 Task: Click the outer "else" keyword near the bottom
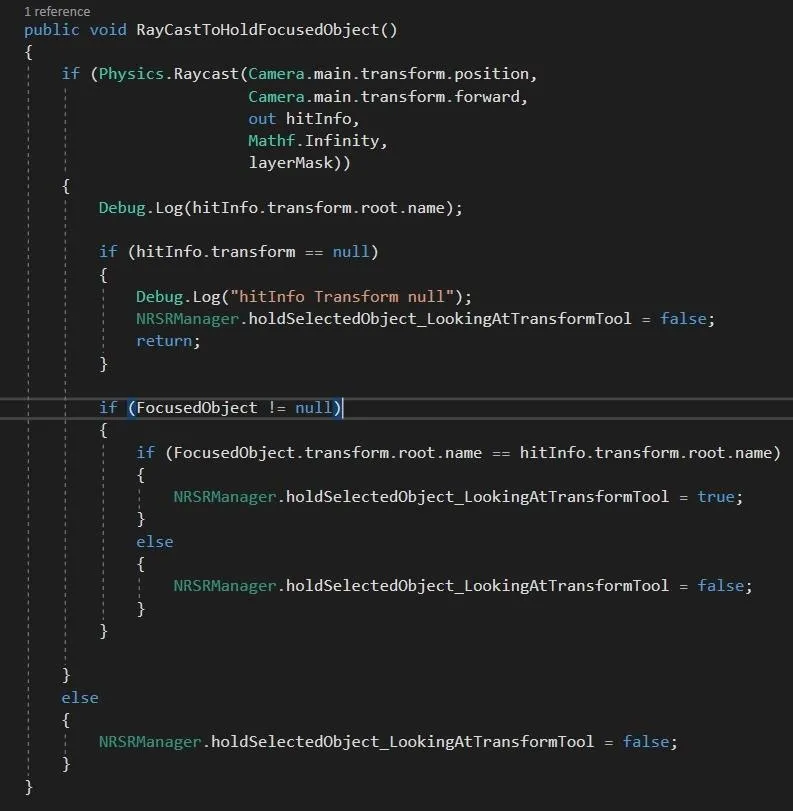[80, 698]
